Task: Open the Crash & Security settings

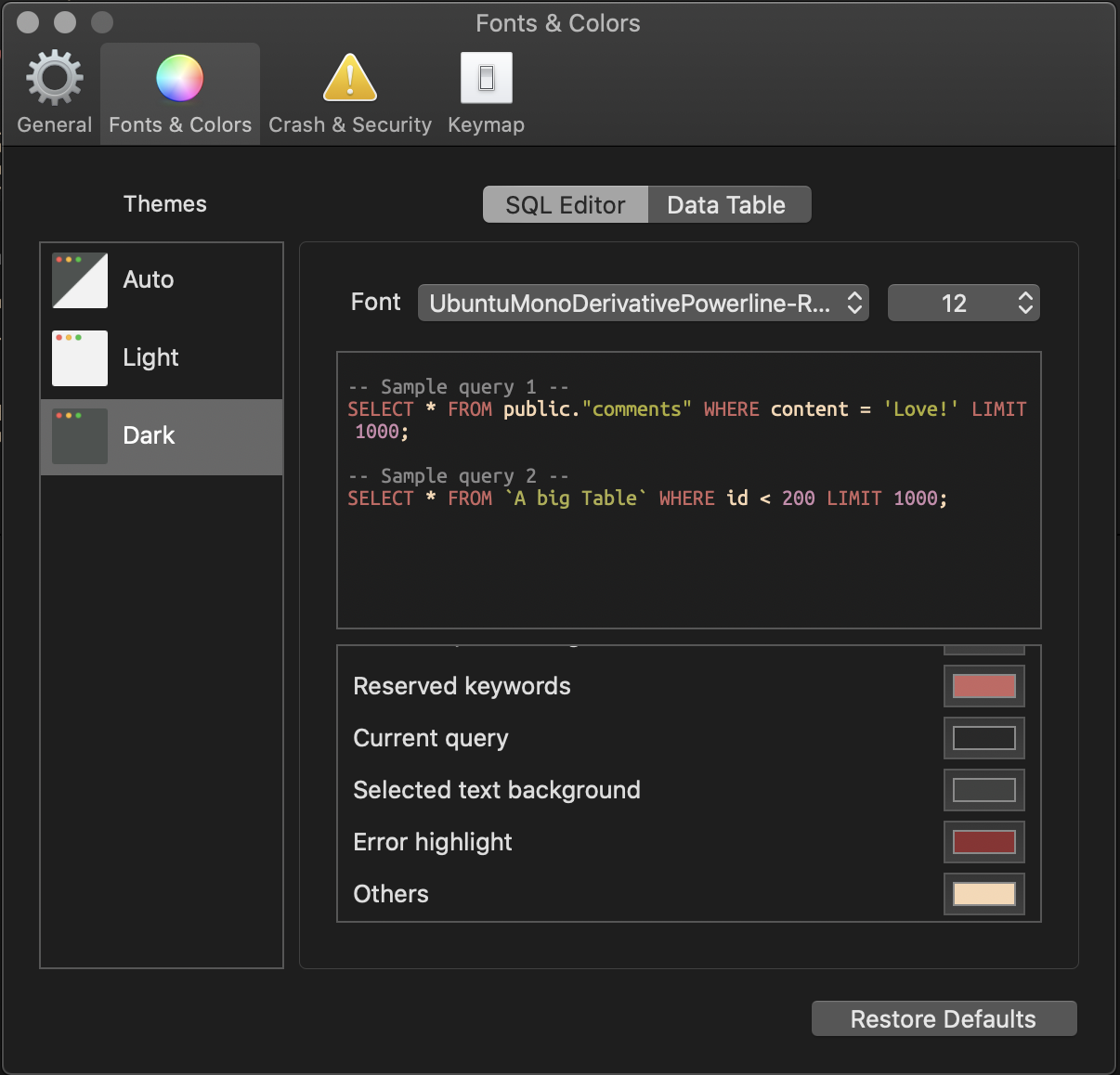Action: click(349, 90)
